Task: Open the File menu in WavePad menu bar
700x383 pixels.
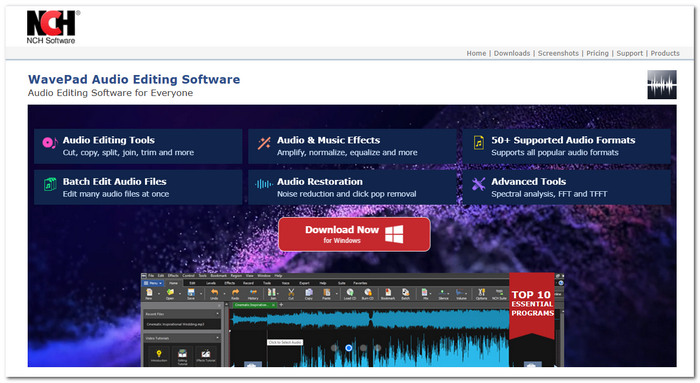Action: pos(151,275)
